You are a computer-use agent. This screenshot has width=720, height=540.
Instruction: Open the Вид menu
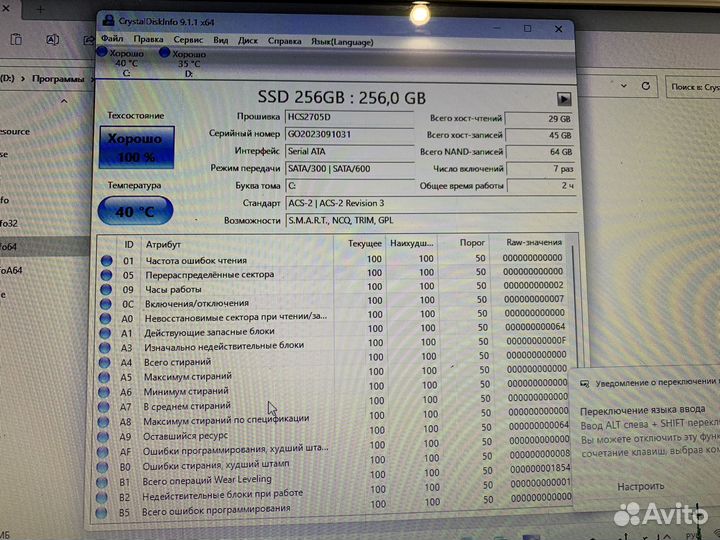[220, 40]
